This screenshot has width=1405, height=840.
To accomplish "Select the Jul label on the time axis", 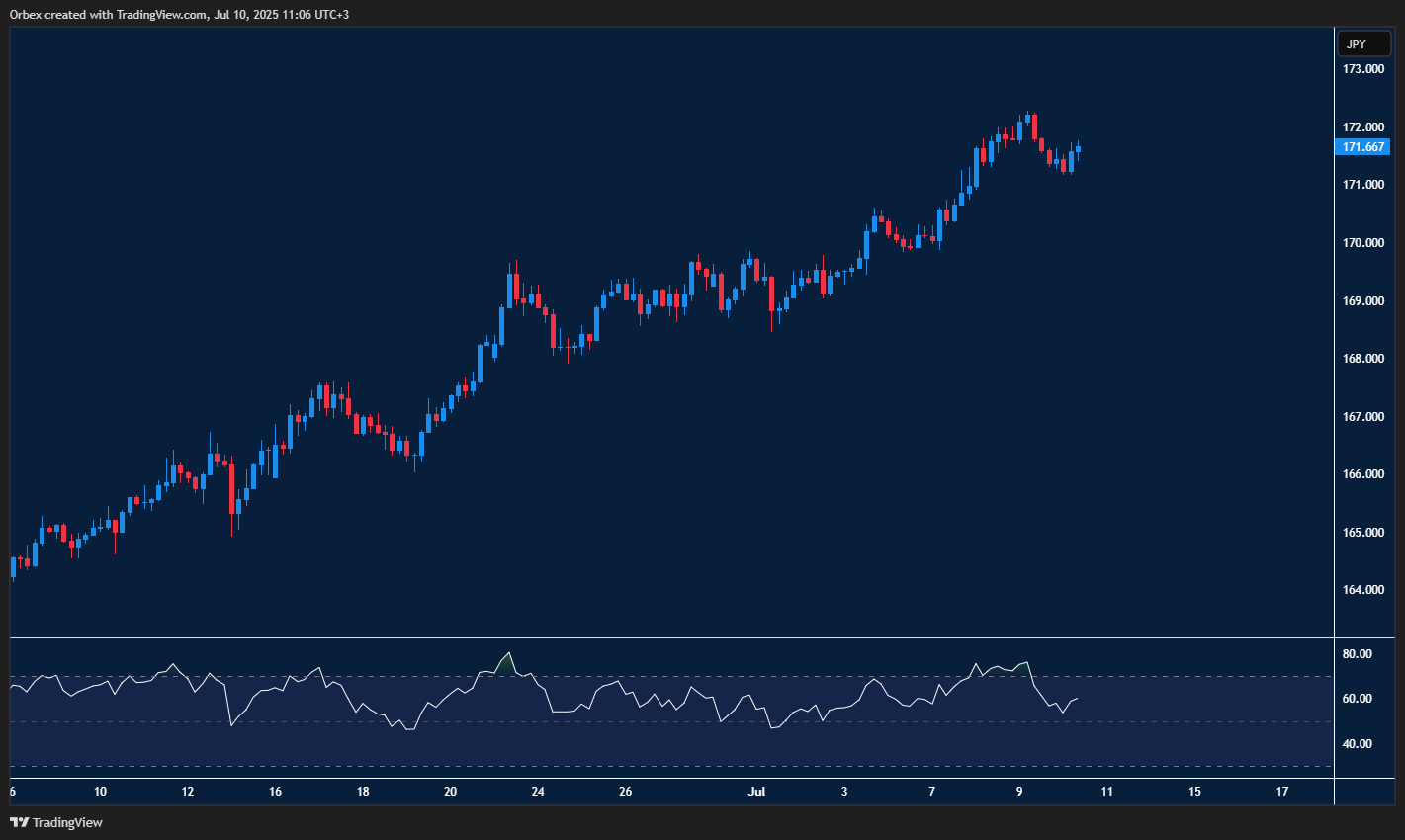I will coord(757,791).
